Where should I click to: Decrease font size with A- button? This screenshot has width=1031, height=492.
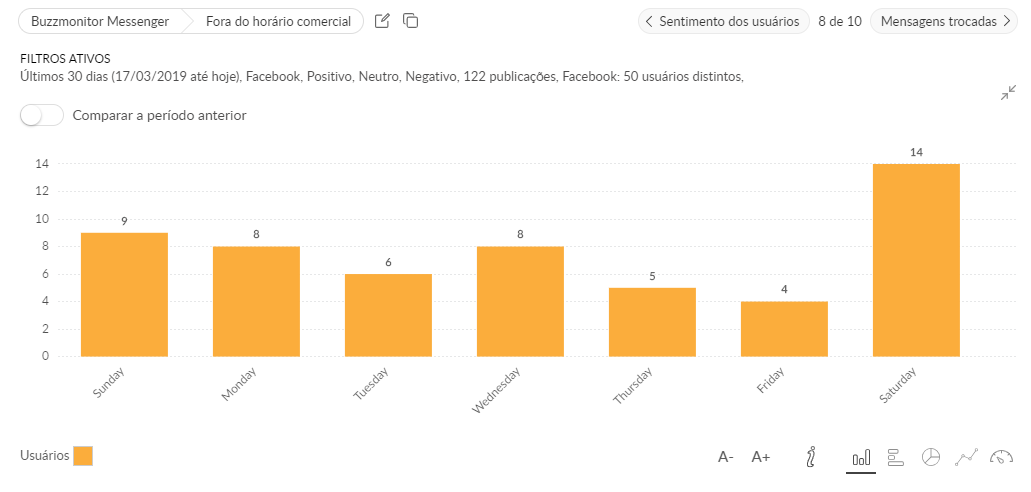pyautogui.click(x=726, y=457)
